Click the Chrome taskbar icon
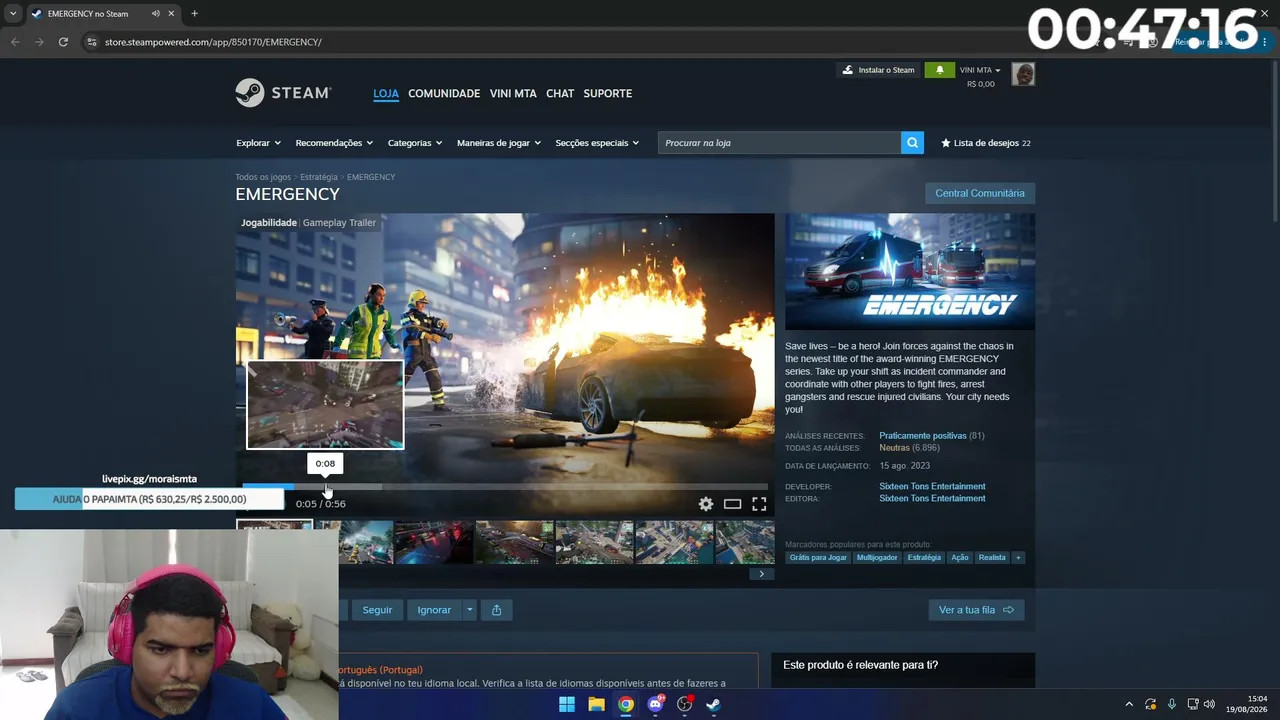1280x720 pixels. click(625, 704)
